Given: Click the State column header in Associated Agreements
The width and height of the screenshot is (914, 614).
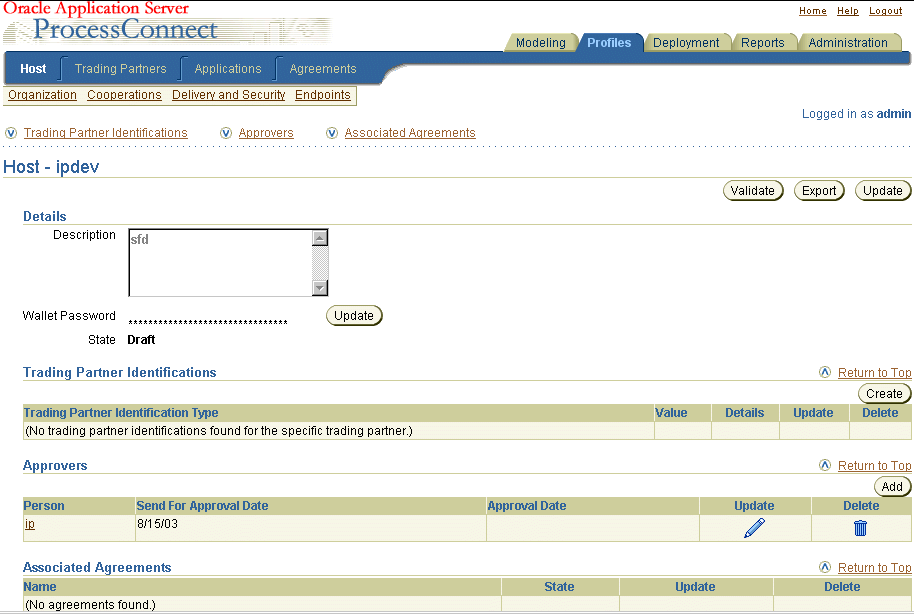Looking at the screenshot, I should pos(559,587).
